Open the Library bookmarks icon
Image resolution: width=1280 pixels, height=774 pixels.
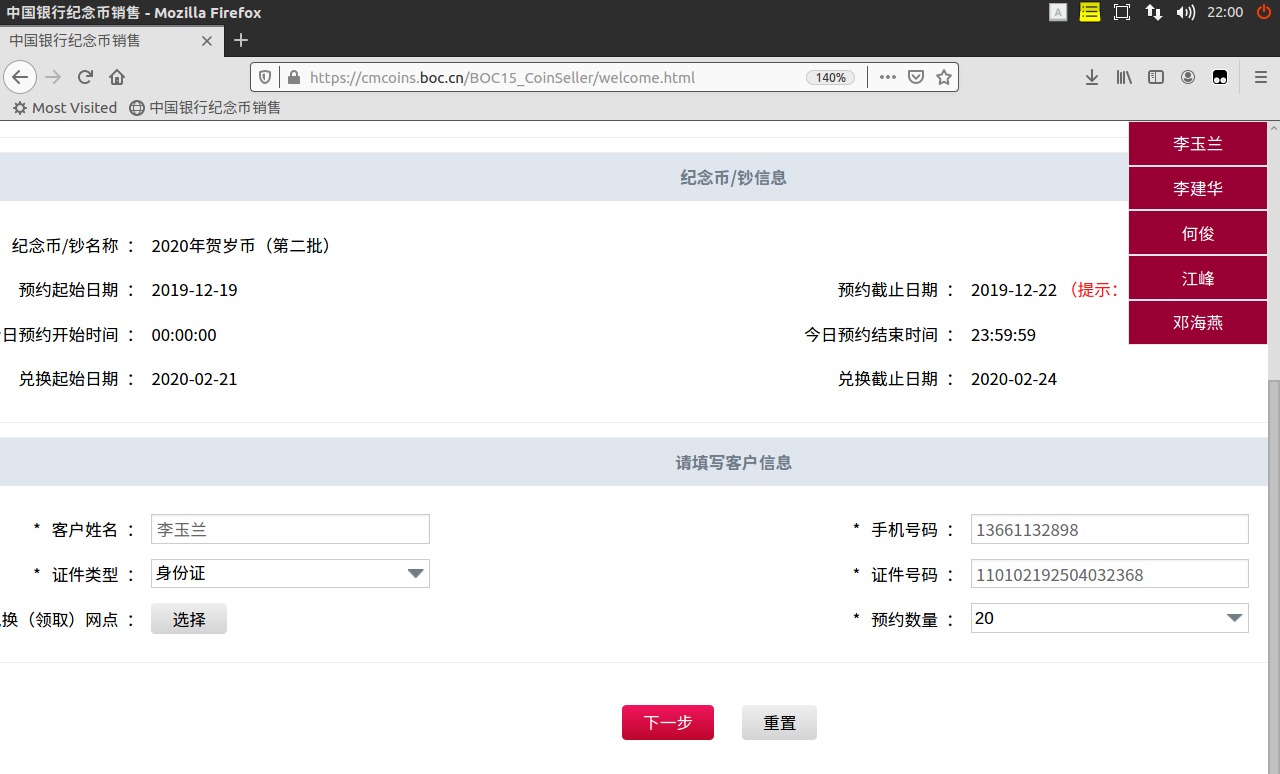pyautogui.click(x=1124, y=77)
